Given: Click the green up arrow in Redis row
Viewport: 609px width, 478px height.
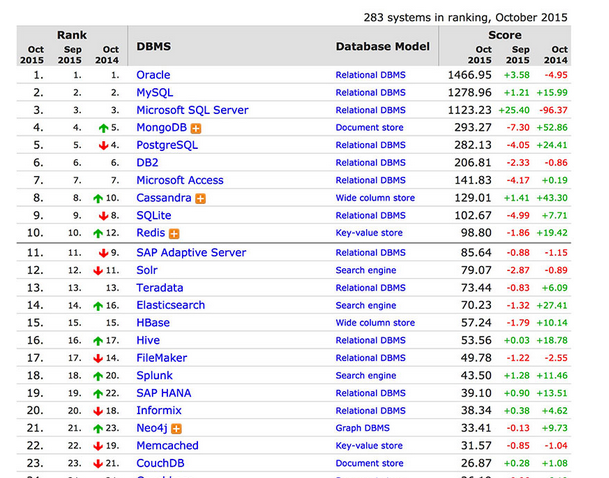Looking at the screenshot, I should pos(98,233).
